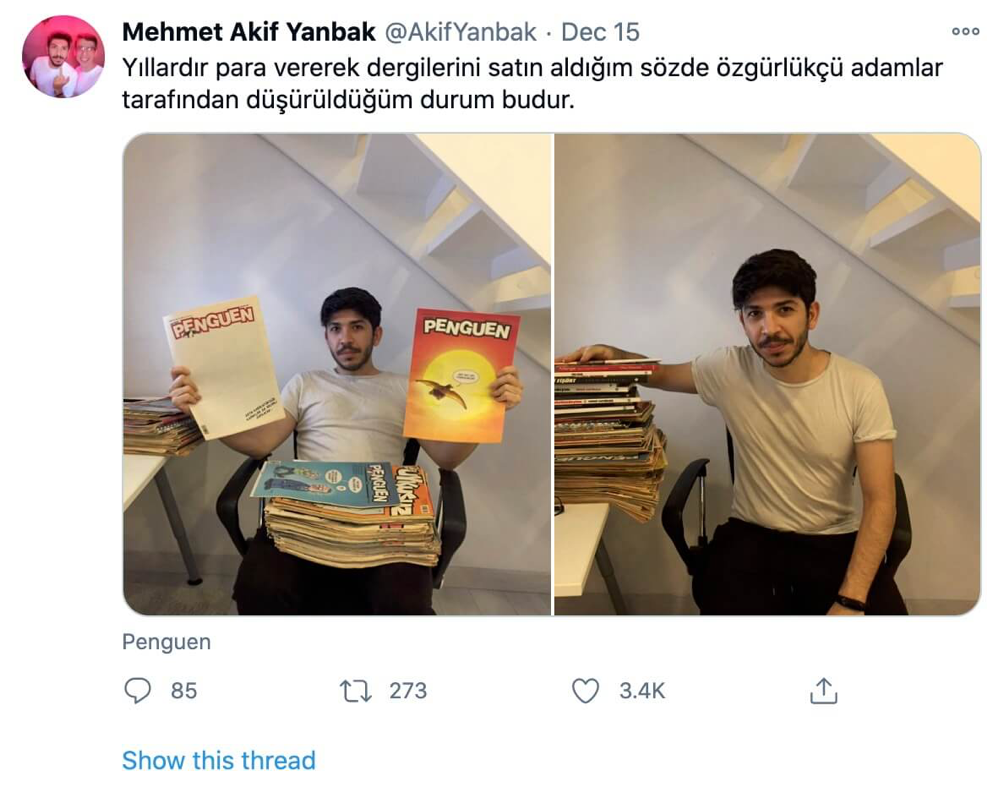Click the retweet arrows icon

(355, 691)
